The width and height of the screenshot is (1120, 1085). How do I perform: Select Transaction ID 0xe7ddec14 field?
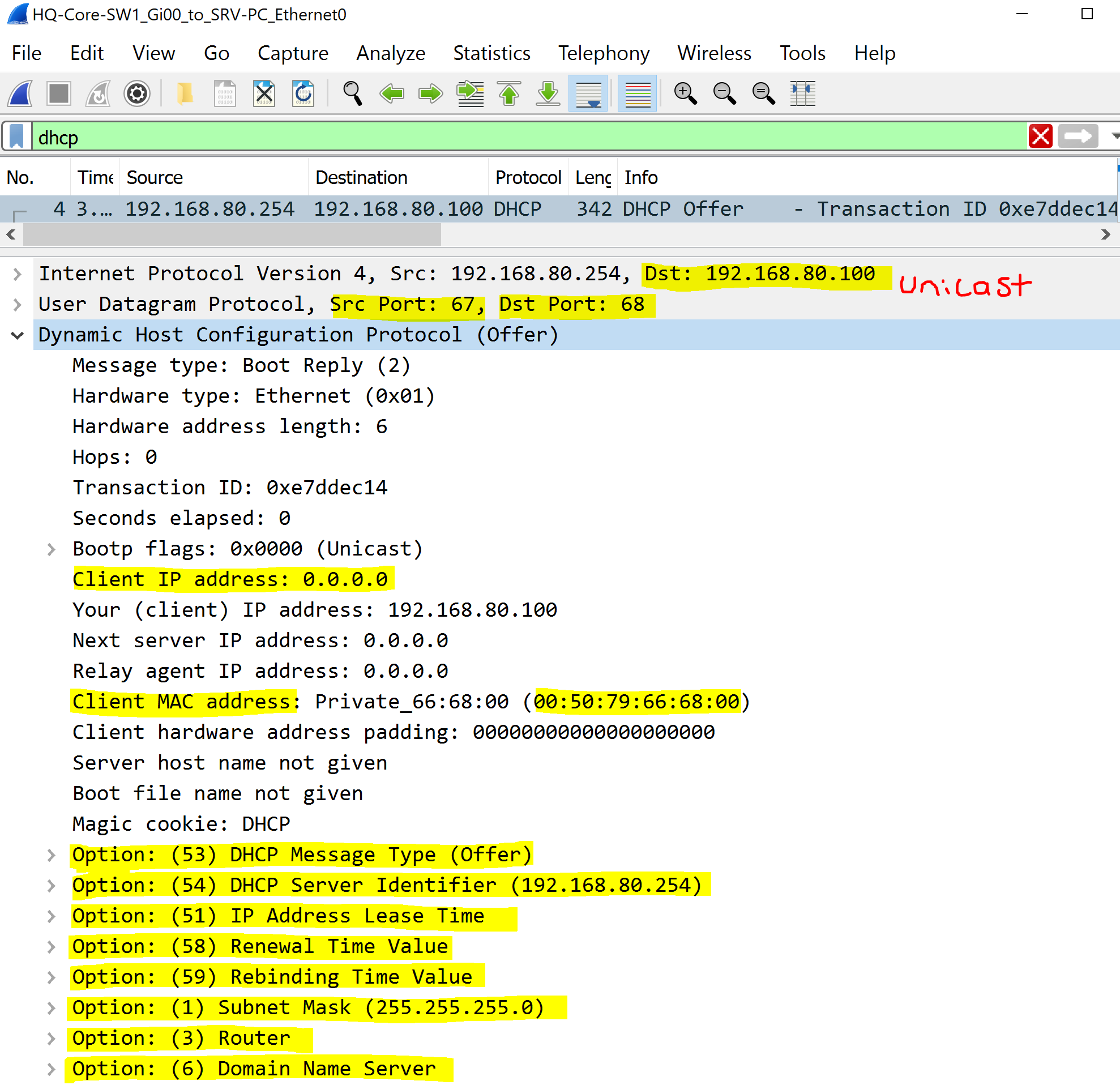230,488
